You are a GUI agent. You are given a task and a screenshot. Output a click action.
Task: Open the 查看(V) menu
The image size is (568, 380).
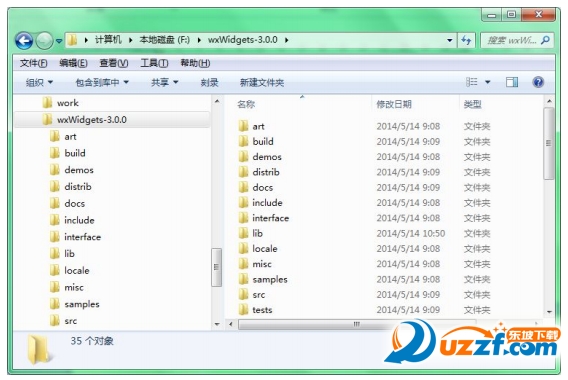pos(114,63)
